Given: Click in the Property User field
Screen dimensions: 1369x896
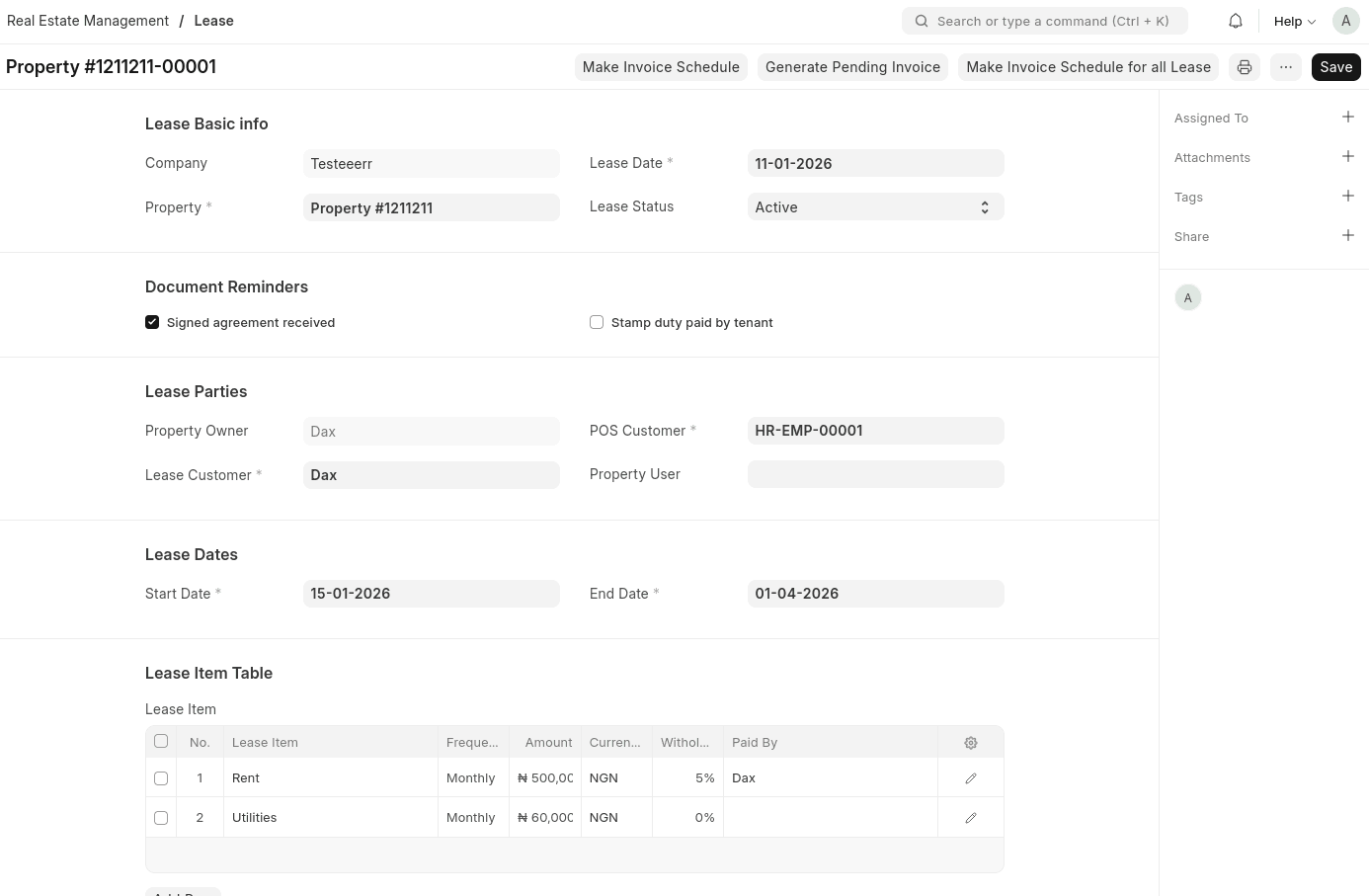Looking at the screenshot, I should [875, 474].
